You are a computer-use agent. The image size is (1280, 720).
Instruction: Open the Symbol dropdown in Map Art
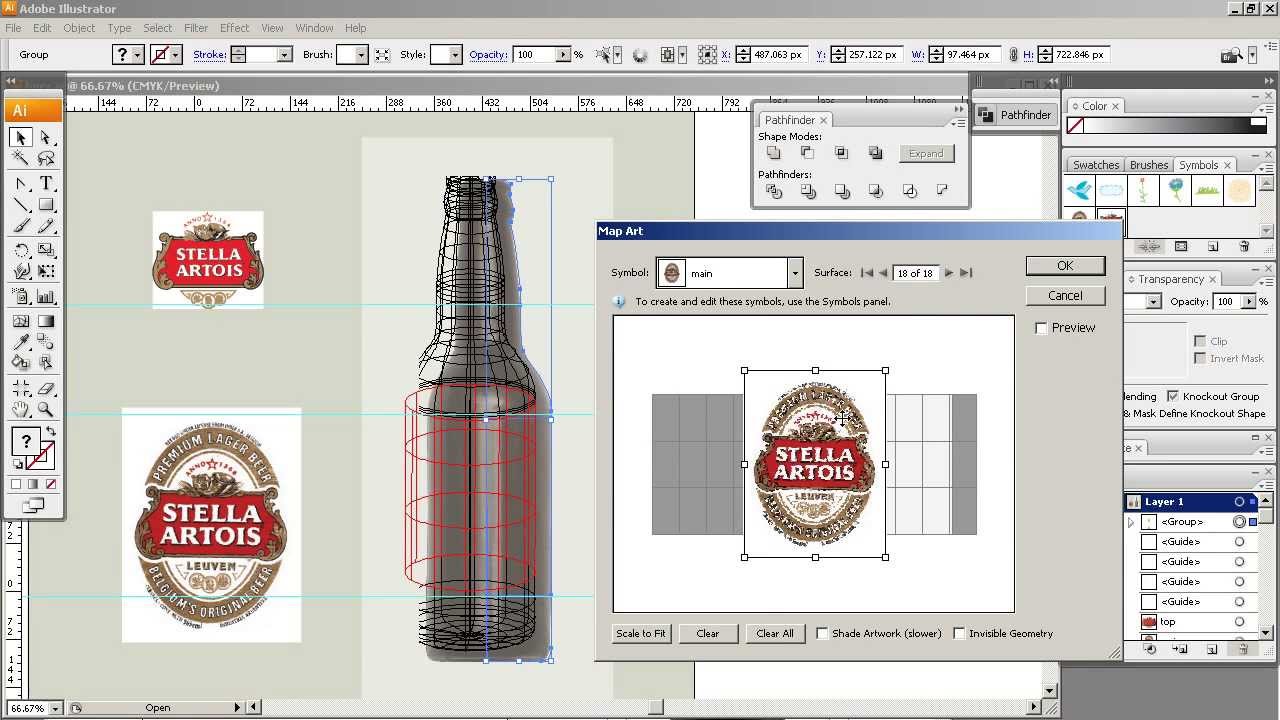click(795, 273)
